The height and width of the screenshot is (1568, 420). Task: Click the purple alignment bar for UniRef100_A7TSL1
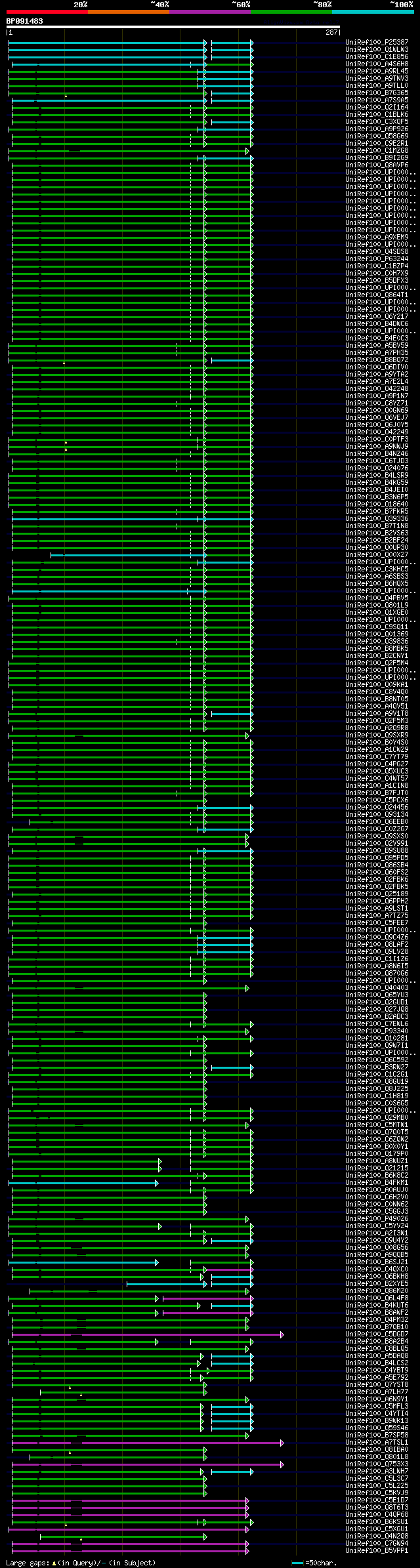tap(148, 1443)
